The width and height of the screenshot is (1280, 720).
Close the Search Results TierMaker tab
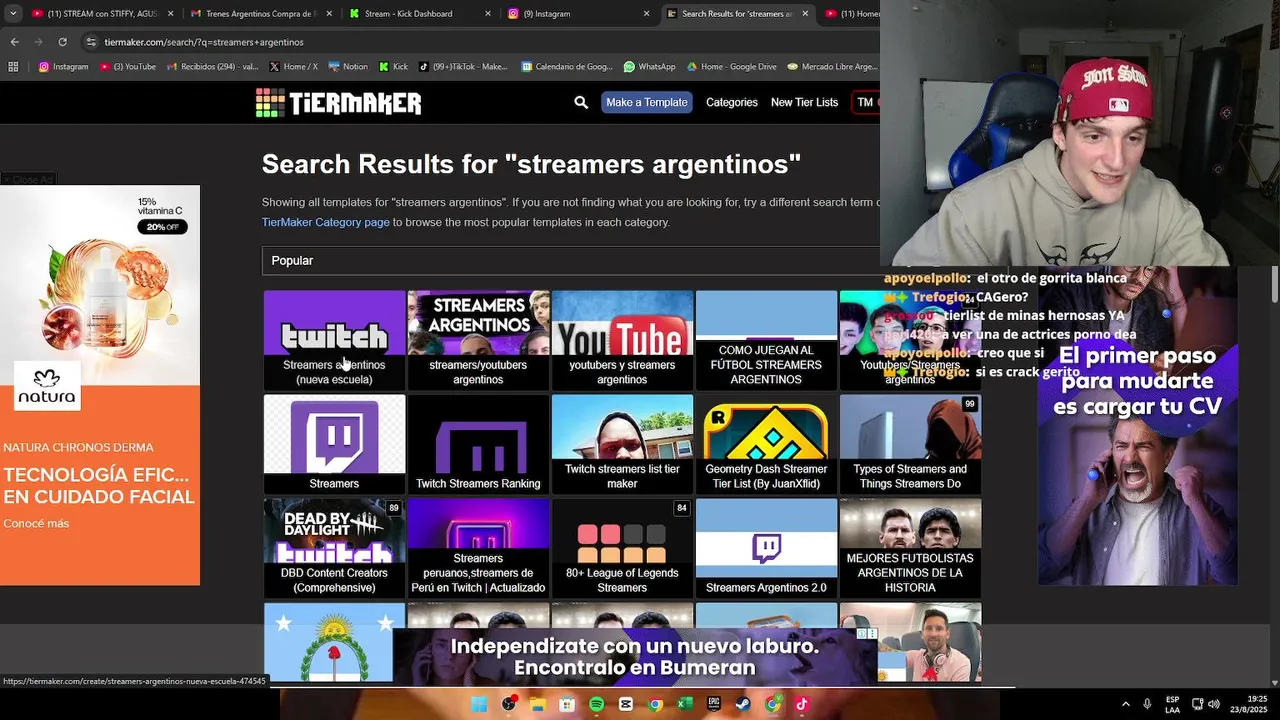pyautogui.click(x=805, y=14)
